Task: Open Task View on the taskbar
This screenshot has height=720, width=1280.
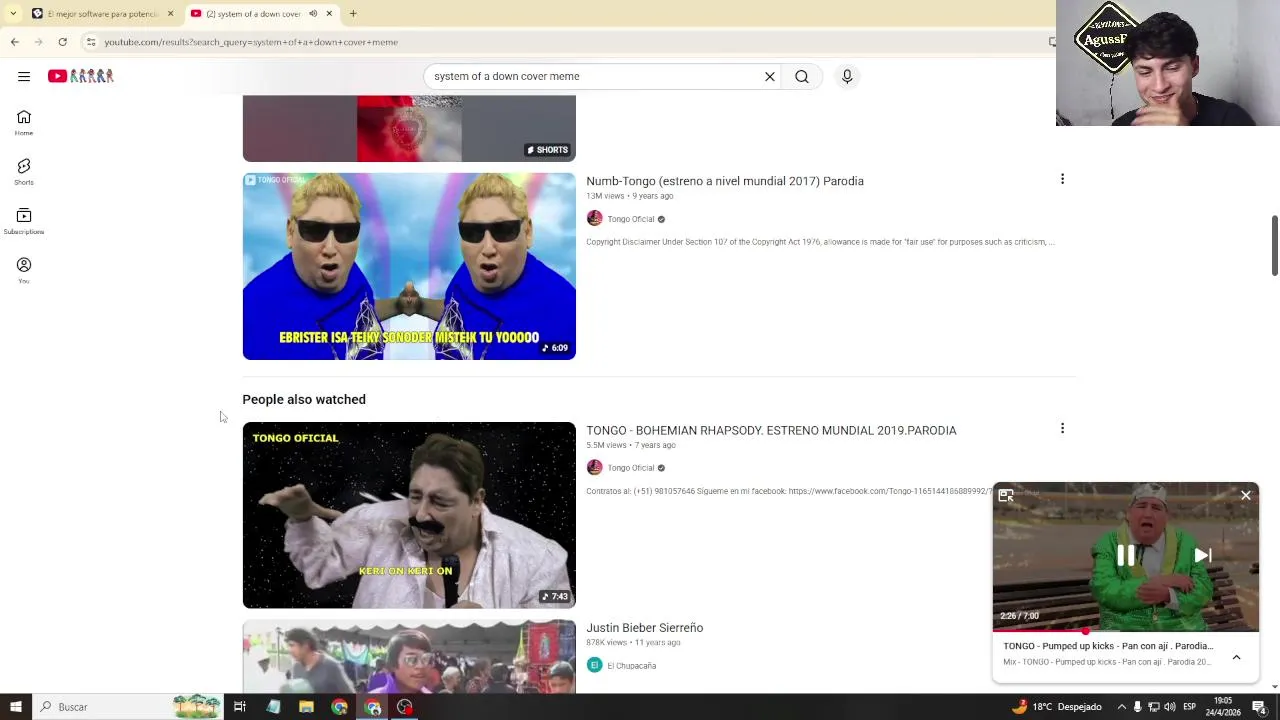Action: (x=240, y=707)
